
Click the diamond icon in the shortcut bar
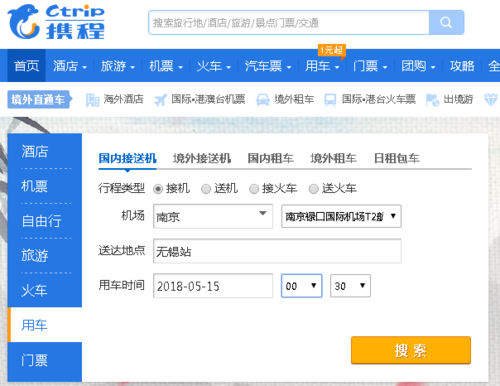pyautogui.click(x=491, y=100)
